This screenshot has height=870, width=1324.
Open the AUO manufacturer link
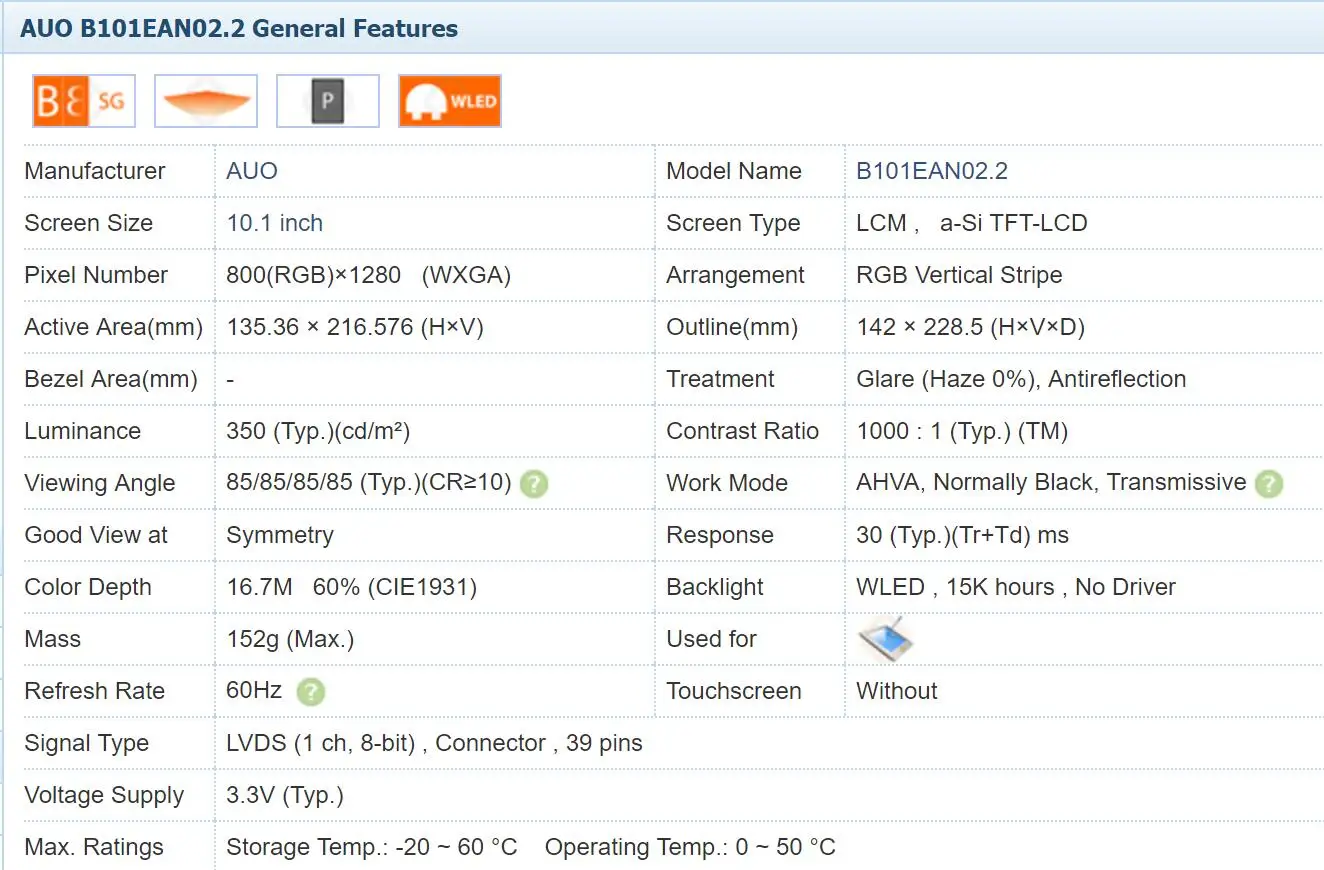(x=252, y=171)
